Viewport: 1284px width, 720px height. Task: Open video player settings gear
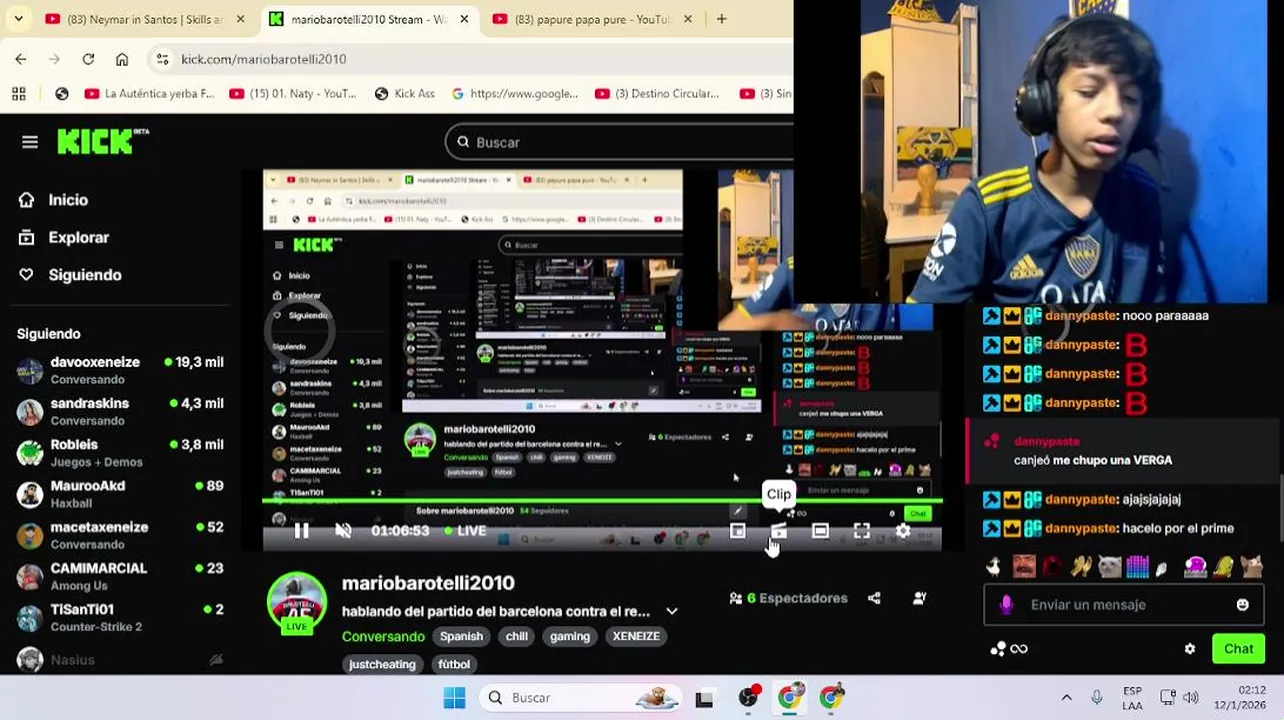[903, 531]
